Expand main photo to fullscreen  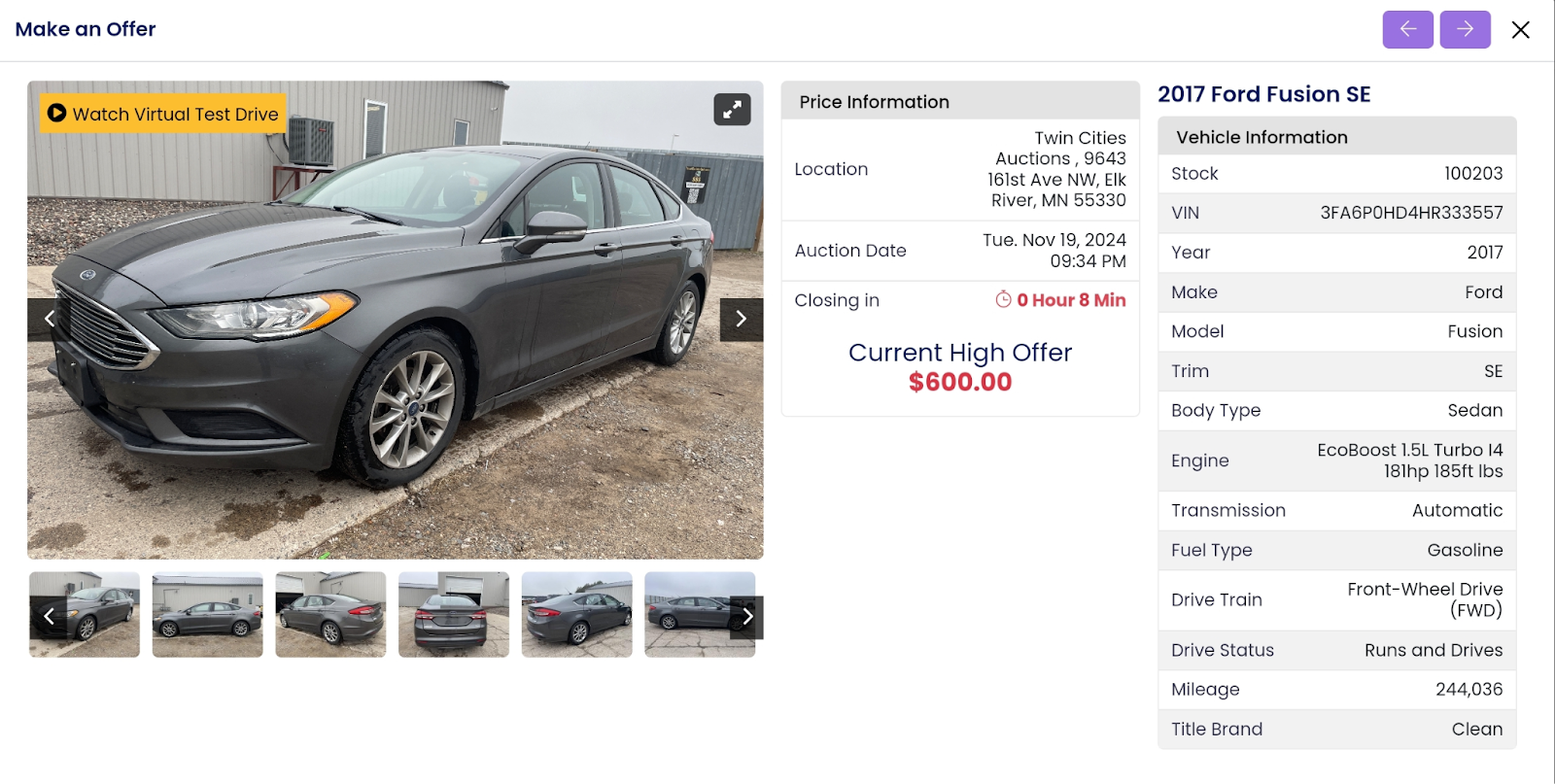pos(732,110)
